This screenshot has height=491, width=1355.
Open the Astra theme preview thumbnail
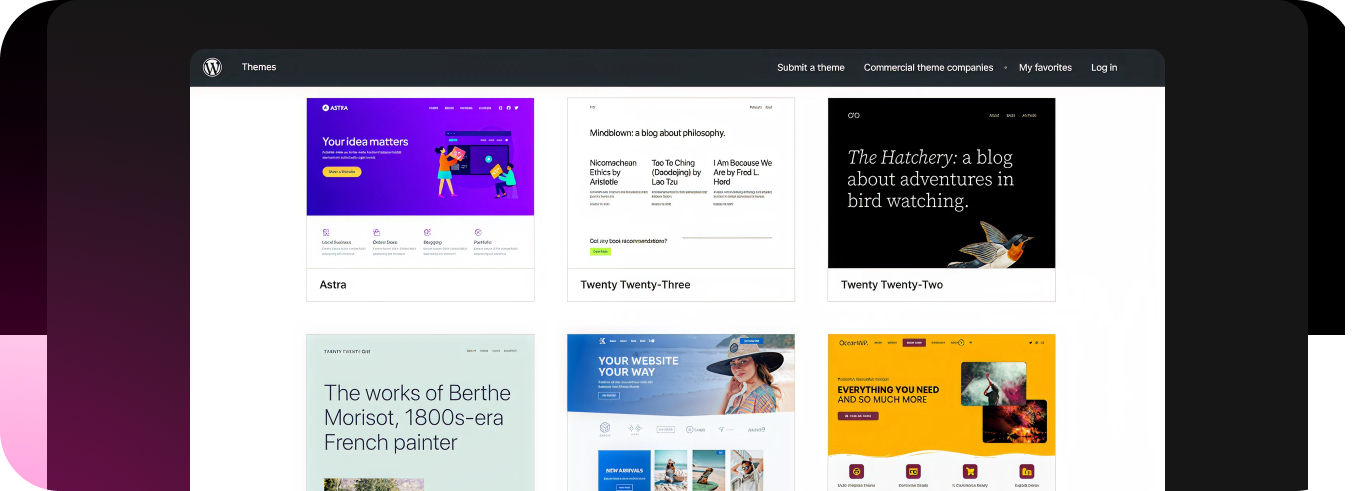coord(420,183)
